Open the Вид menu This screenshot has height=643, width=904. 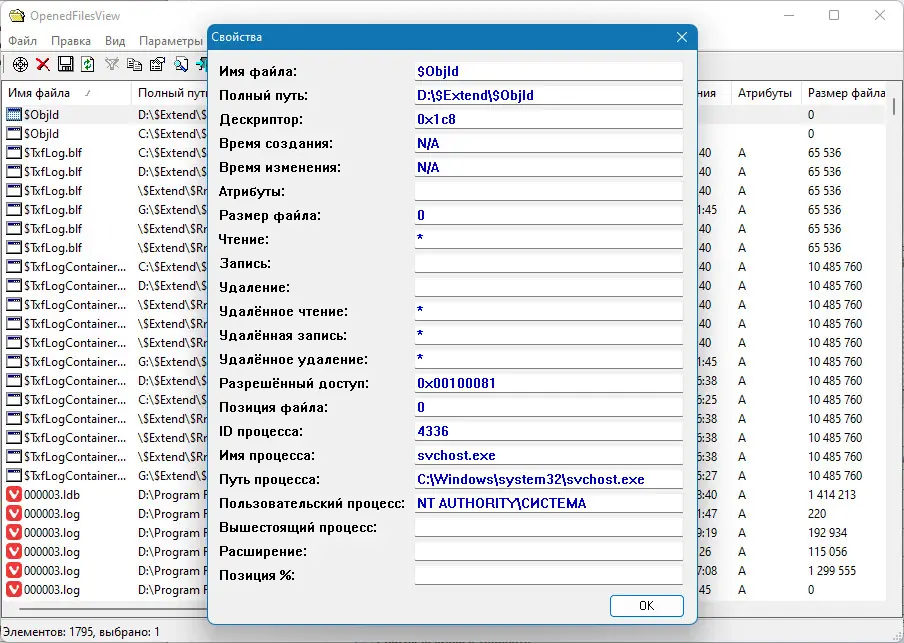[x=115, y=41]
